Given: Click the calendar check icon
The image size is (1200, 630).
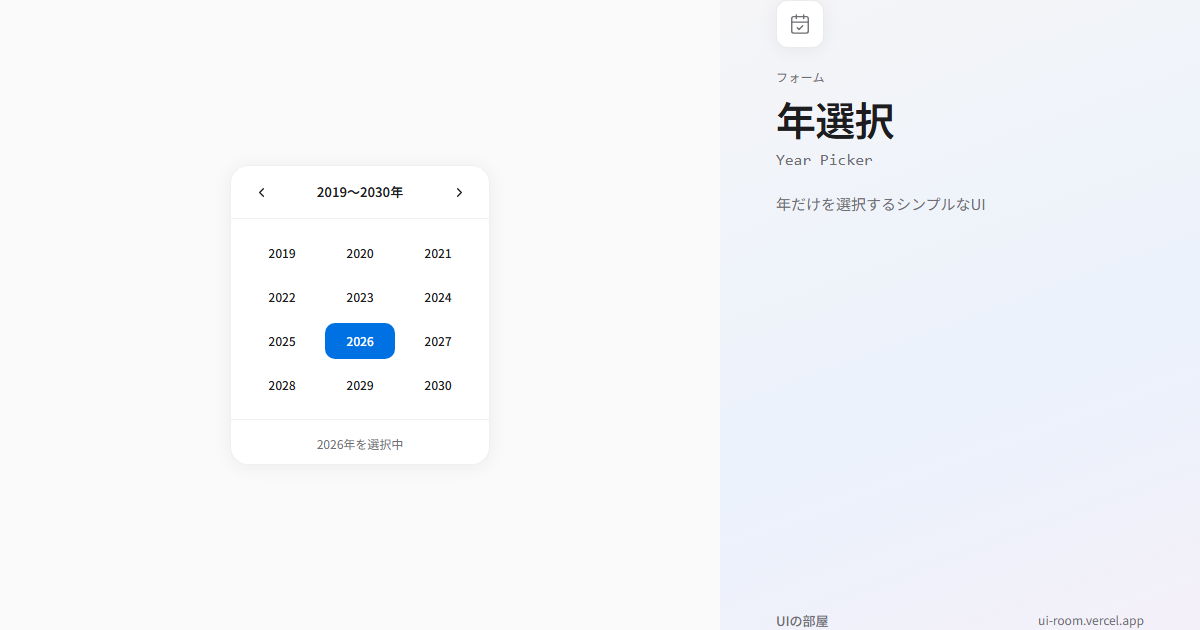Looking at the screenshot, I should pos(800,24).
